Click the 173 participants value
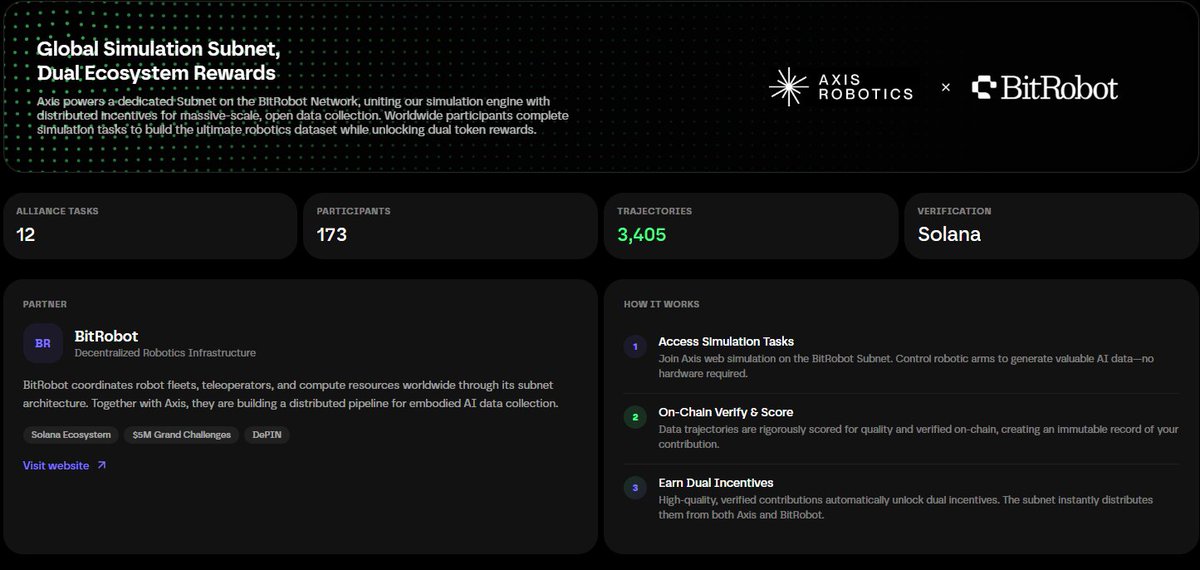 (x=332, y=235)
